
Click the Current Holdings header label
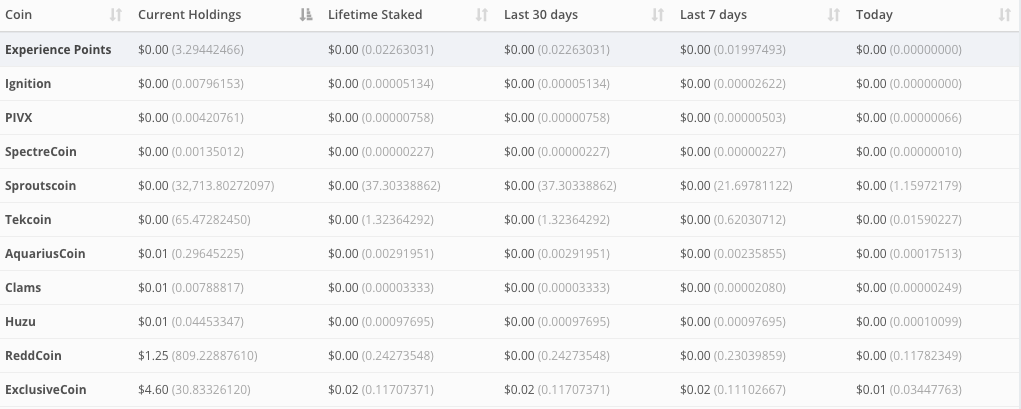pyautogui.click(x=189, y=15)
